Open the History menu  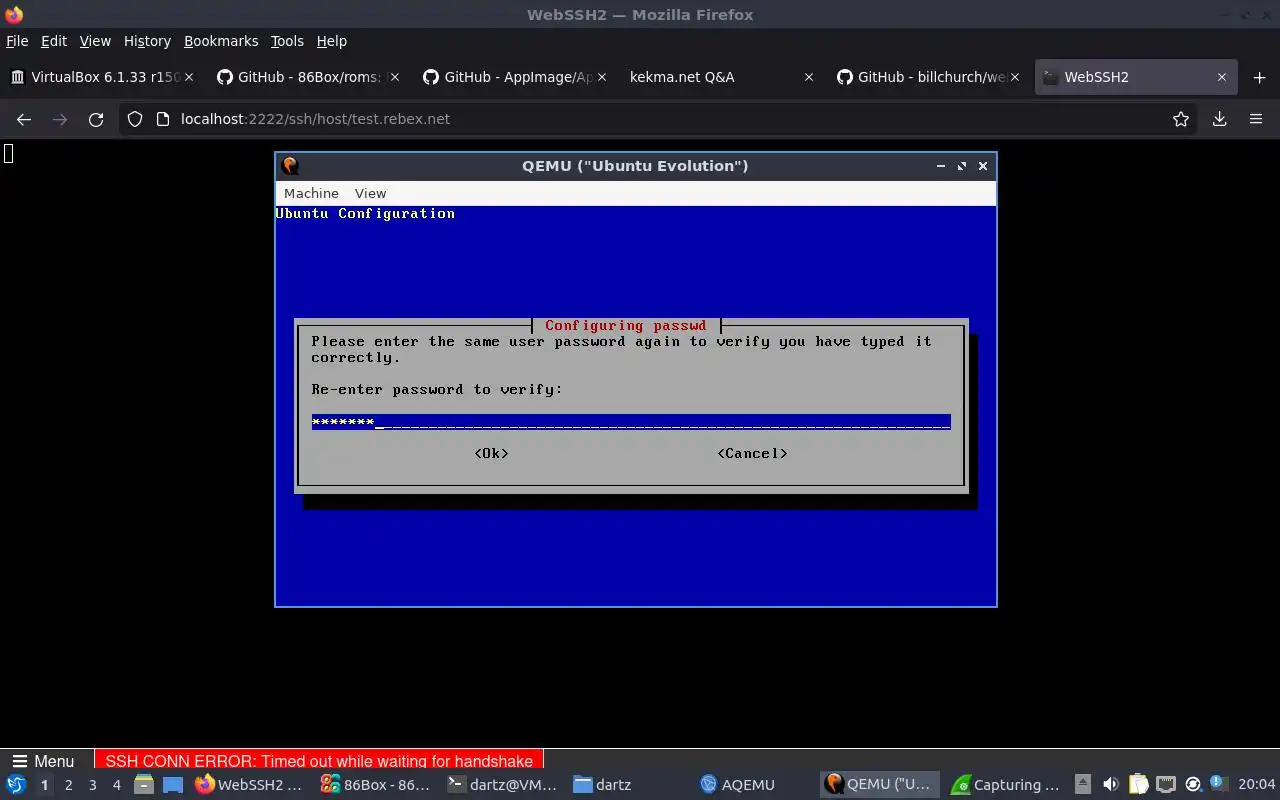[147, 41]
